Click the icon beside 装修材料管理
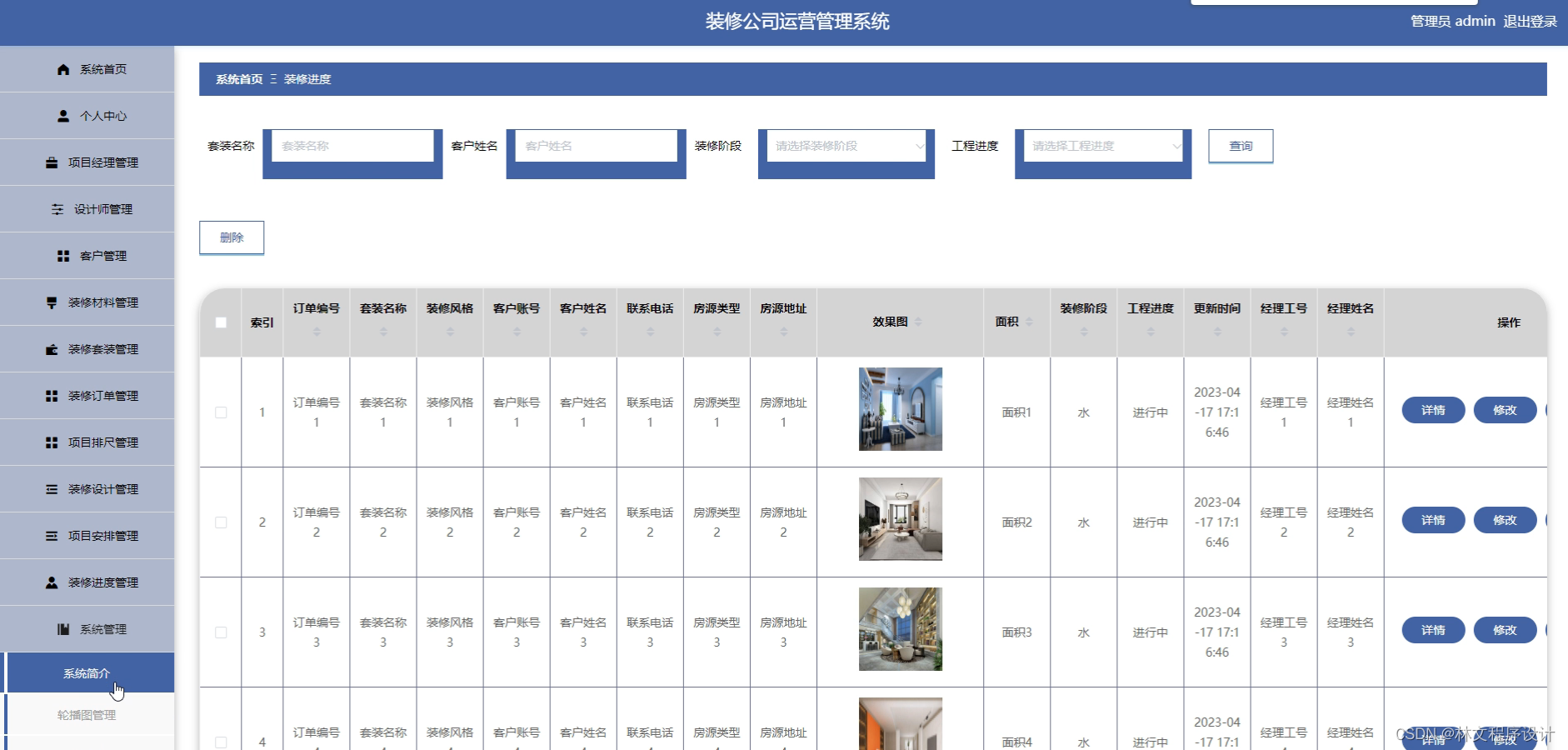 (52, 302)
